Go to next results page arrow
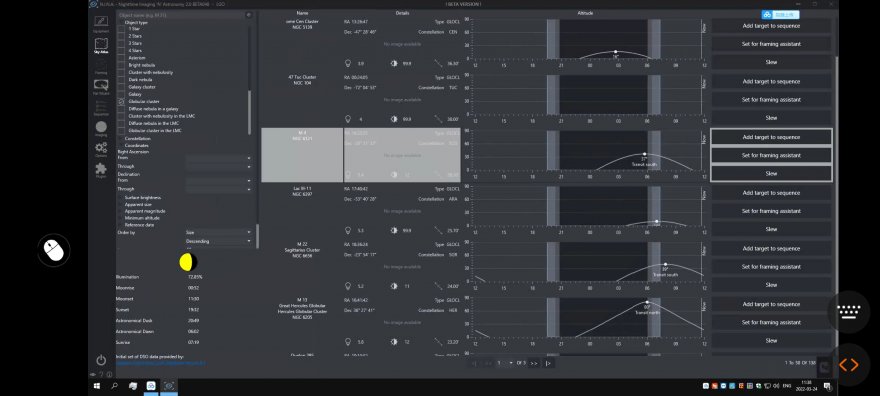The width and height of the screenshot is (880, 396). [x=534, y=363]
